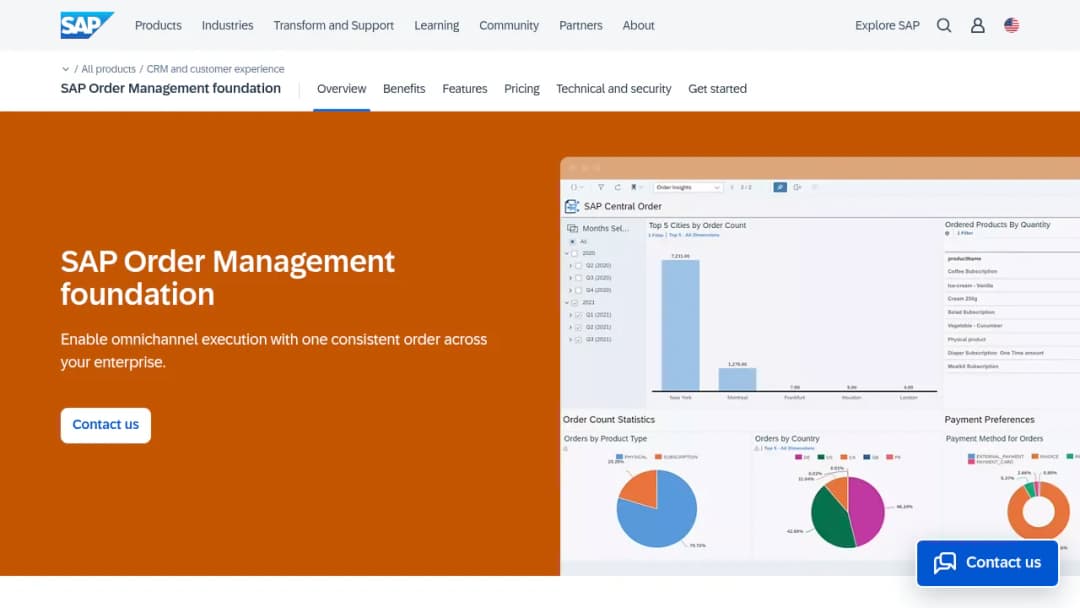1080x608 pixels.
Task: Open Transform and Support menu
Action: [x=333, y=25]
